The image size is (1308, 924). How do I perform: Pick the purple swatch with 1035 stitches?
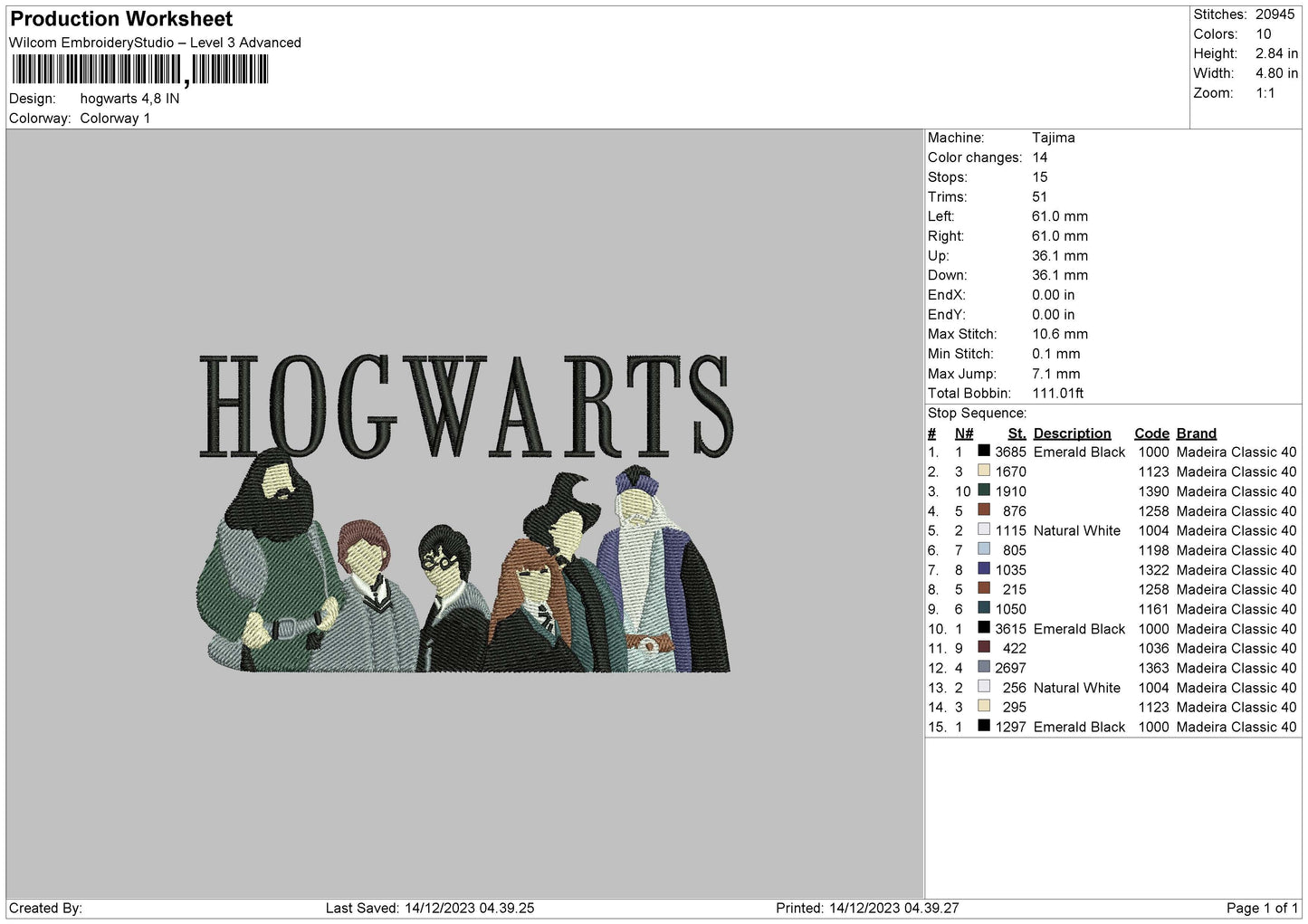click(984, 569)
